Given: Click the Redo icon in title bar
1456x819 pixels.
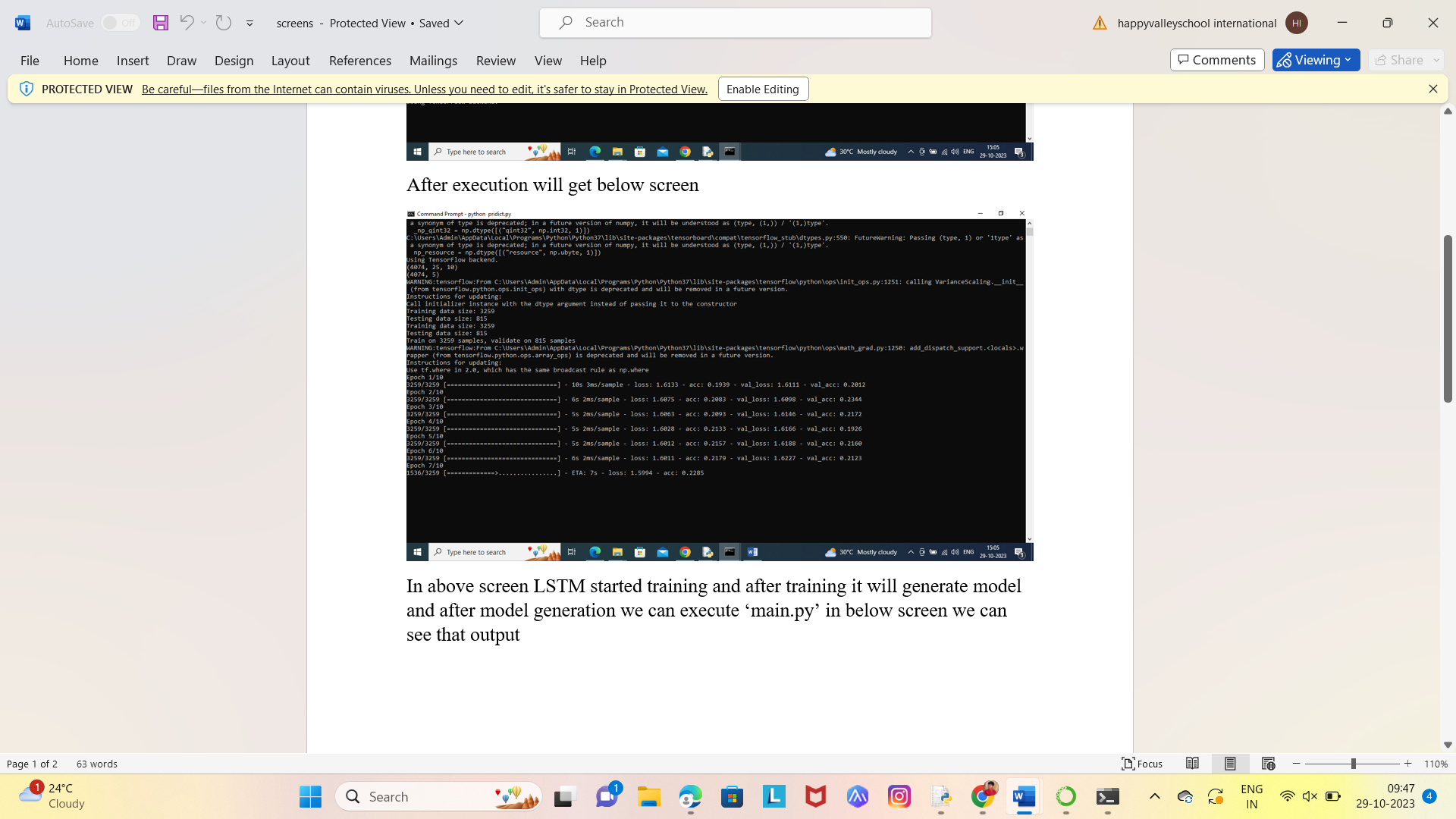Looking at the screenshot, I should click(x=223, y=23).
